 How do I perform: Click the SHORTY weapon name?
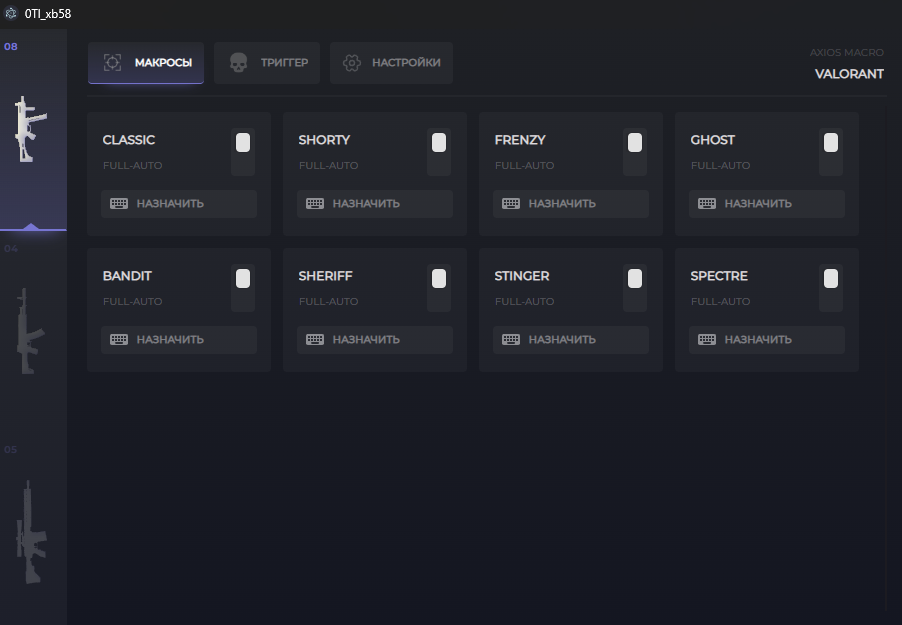coord(324,140)
